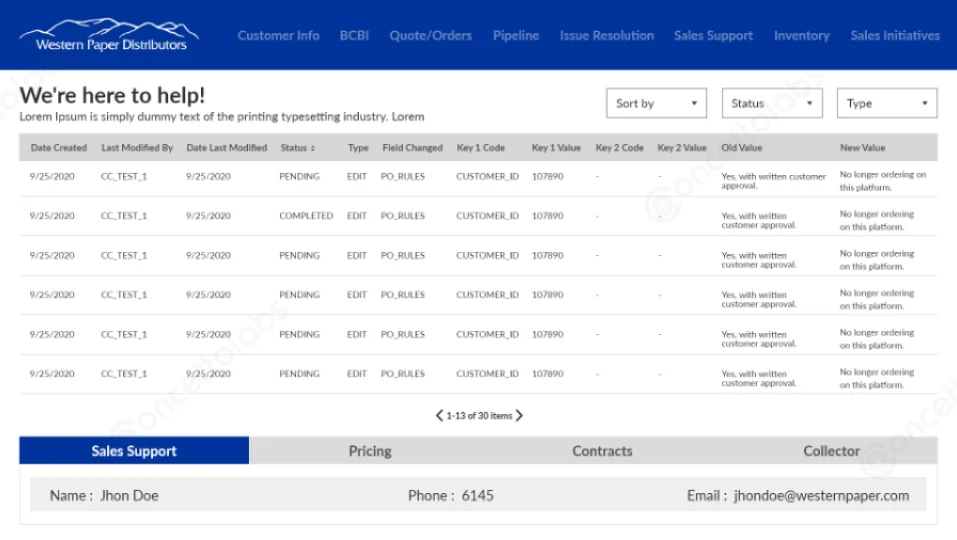Image resolution: width=957 pixels, height=540 pixels.
Task: Select the Sales Support bottom tab
Action: (134, 451)
